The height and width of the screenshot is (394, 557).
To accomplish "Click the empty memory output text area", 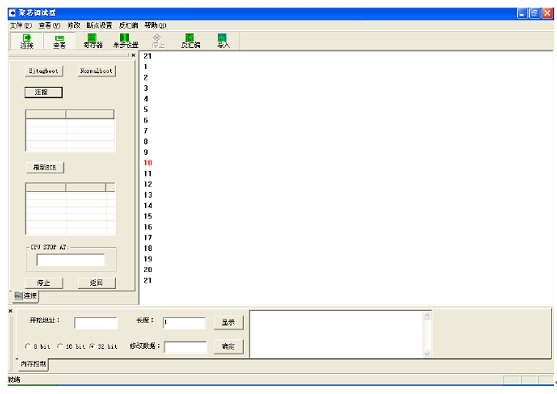I will coord(337,334).
